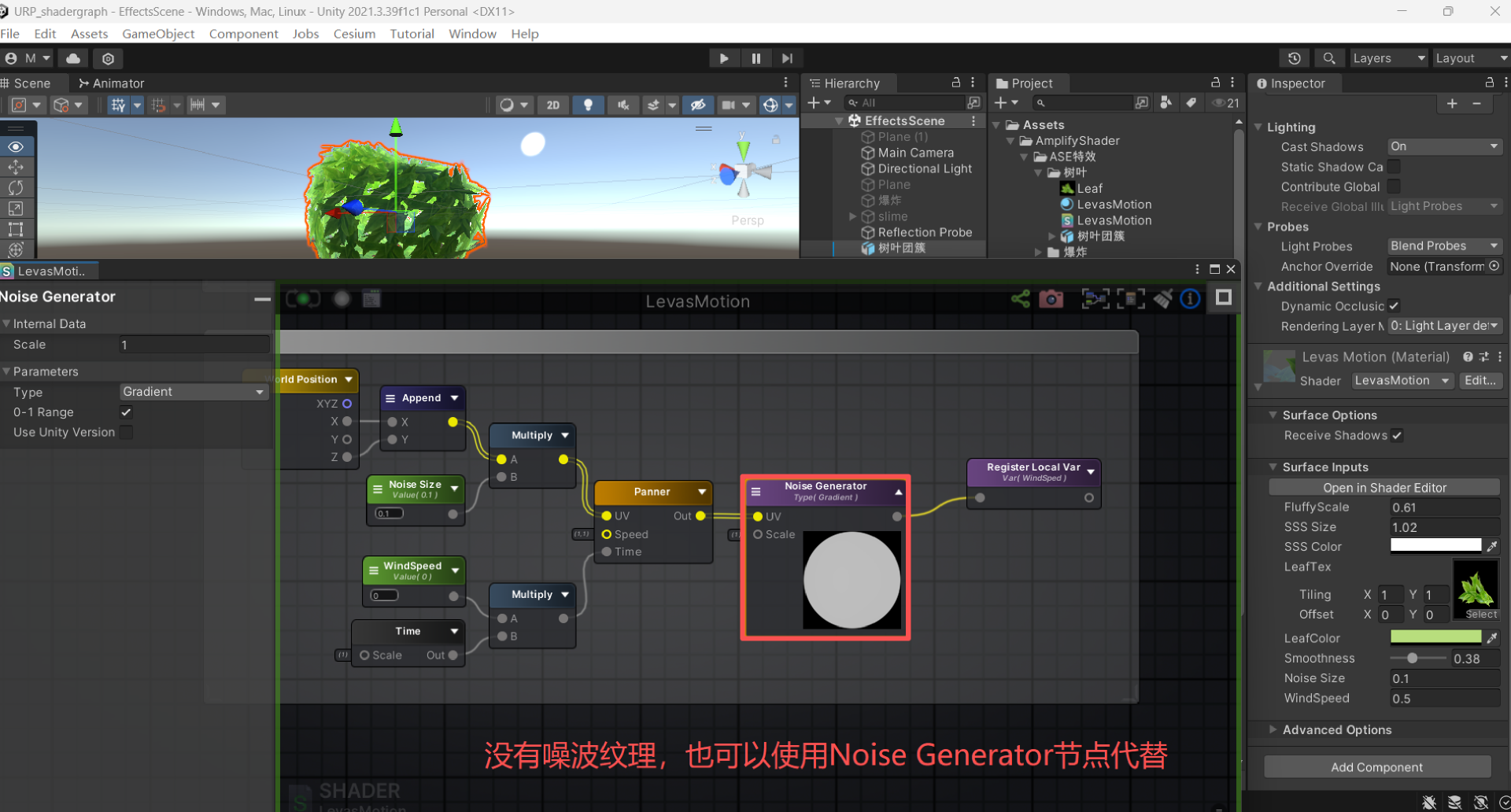Open the GameObject menu
This screenshot has height=812, width=1511.
[x=158, y=34]
